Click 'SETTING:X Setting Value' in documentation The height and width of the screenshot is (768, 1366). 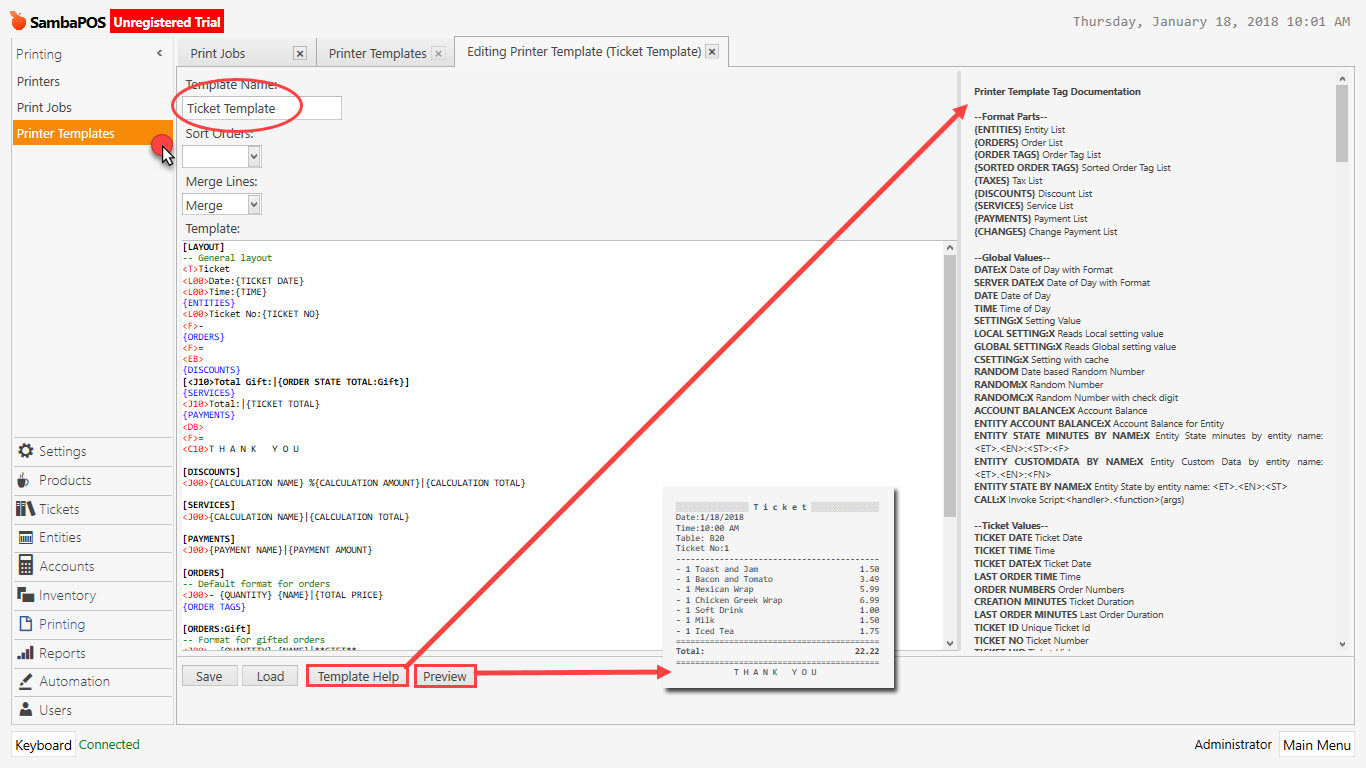(x=1030, y=321)
